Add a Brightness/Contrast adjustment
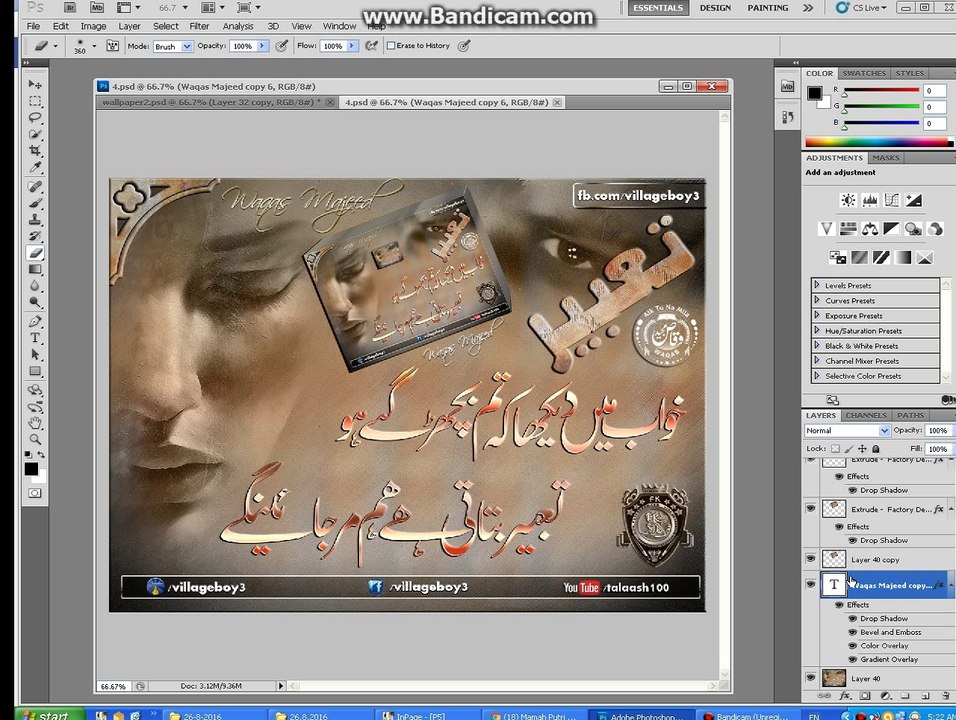This screenshot has height=720, width=956. click(x=848, y=200)
